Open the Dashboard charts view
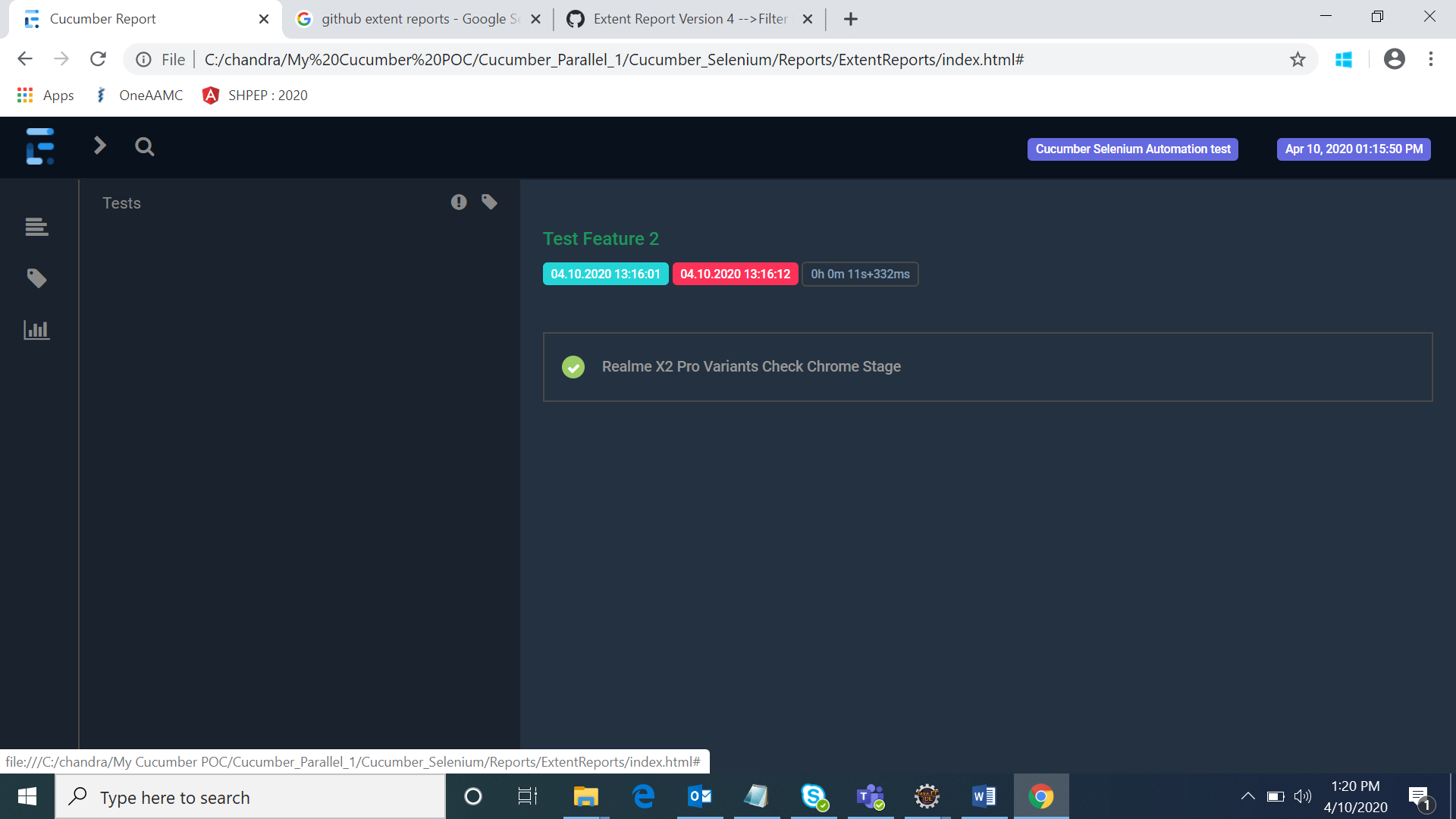Image resolution: width=1456 pixels, height=819 pixels. click(36, 329)
